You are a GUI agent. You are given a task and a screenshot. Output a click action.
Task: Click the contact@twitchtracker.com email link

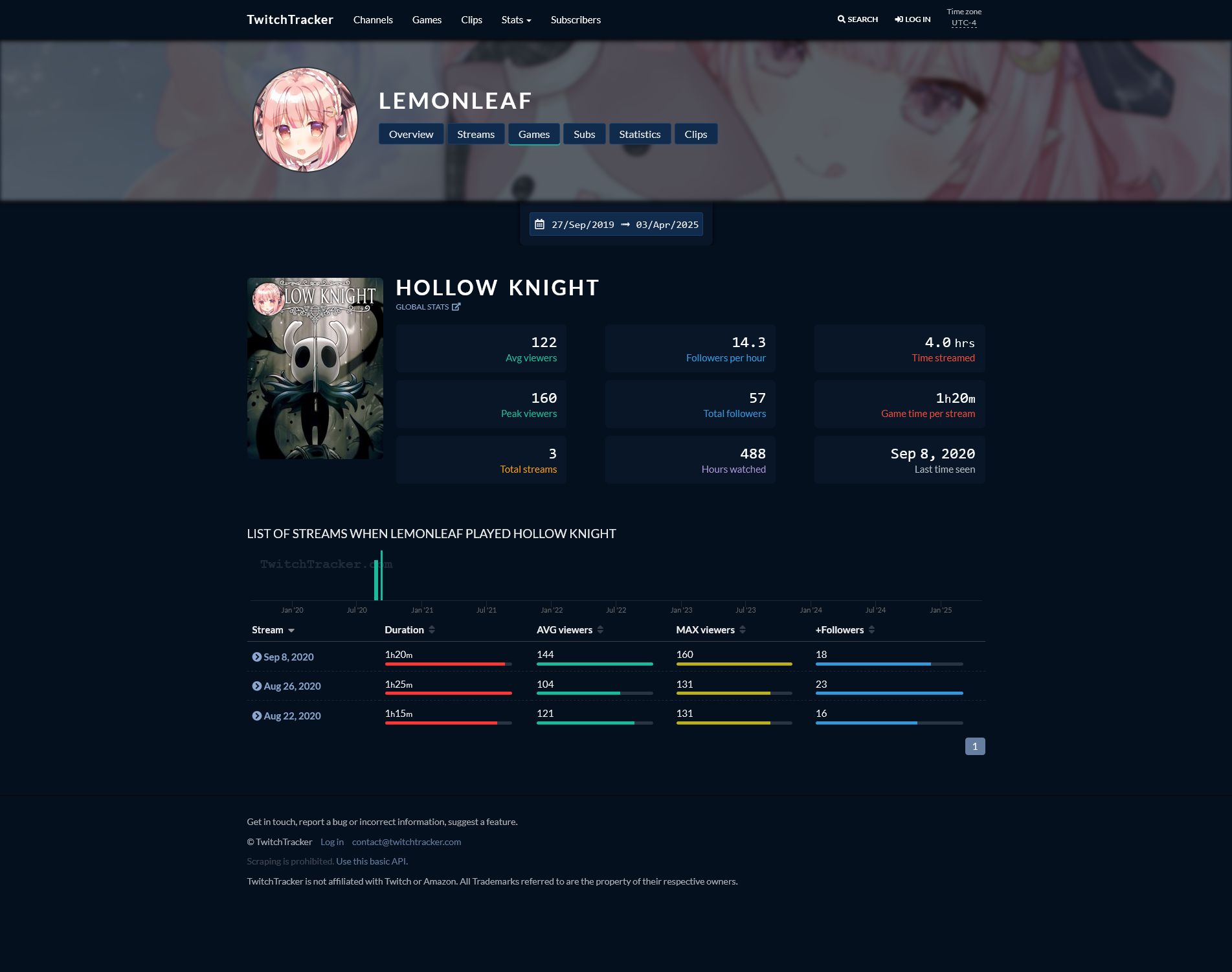(407, 842)
